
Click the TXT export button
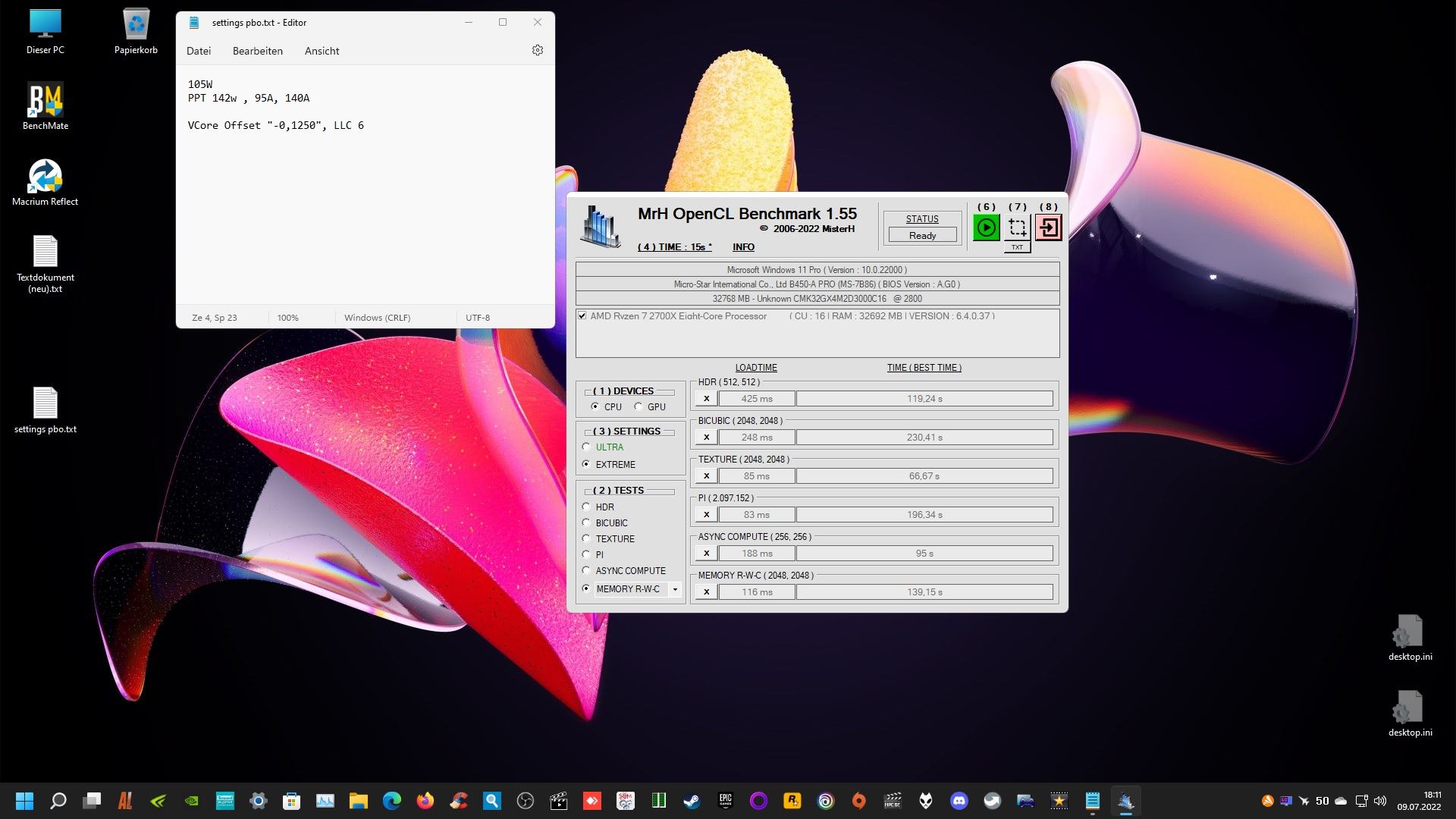(1017, 247)
